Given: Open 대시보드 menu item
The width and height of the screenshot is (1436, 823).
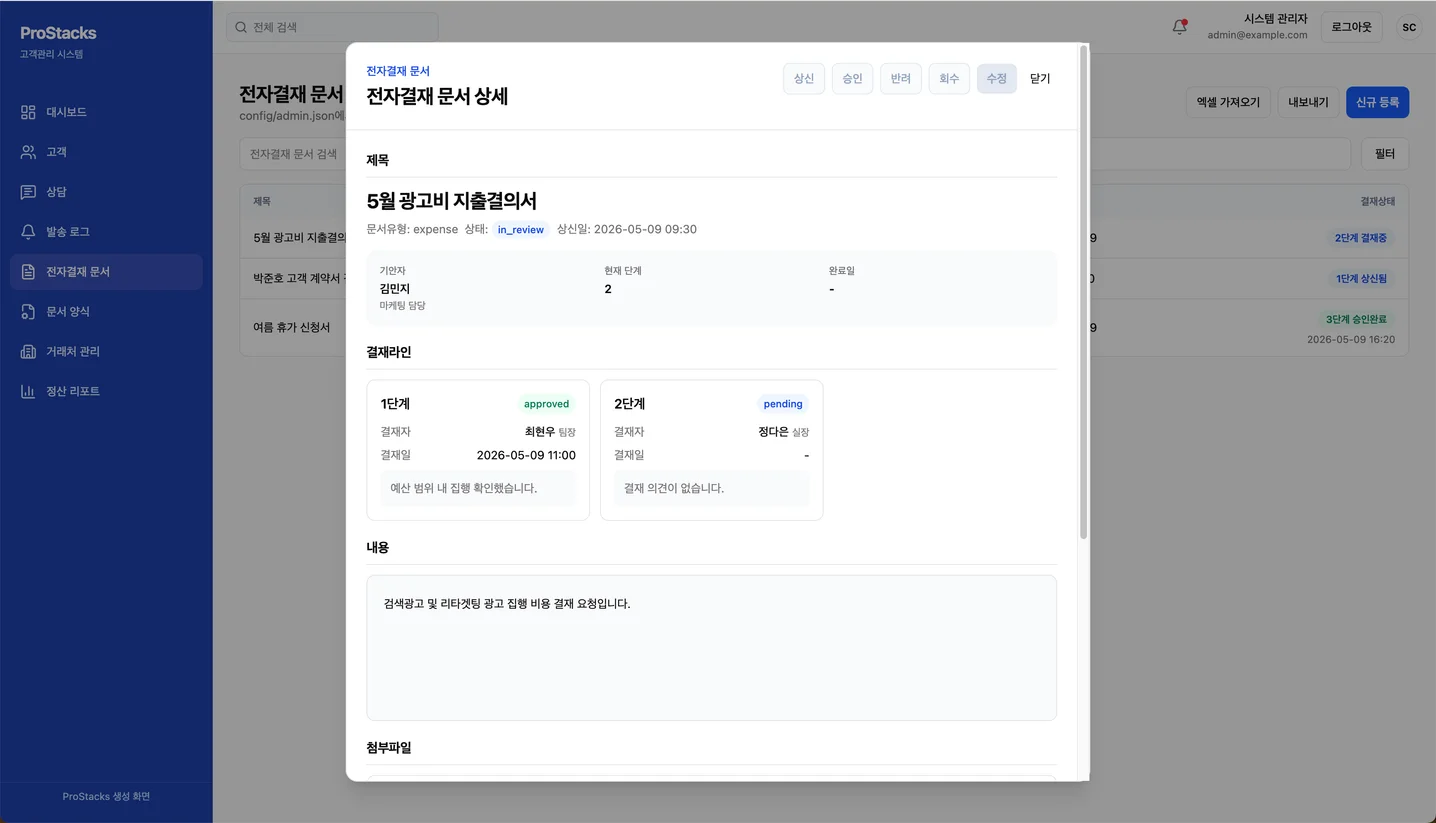Looking at the screenshot, I should (x=106, y=112).
